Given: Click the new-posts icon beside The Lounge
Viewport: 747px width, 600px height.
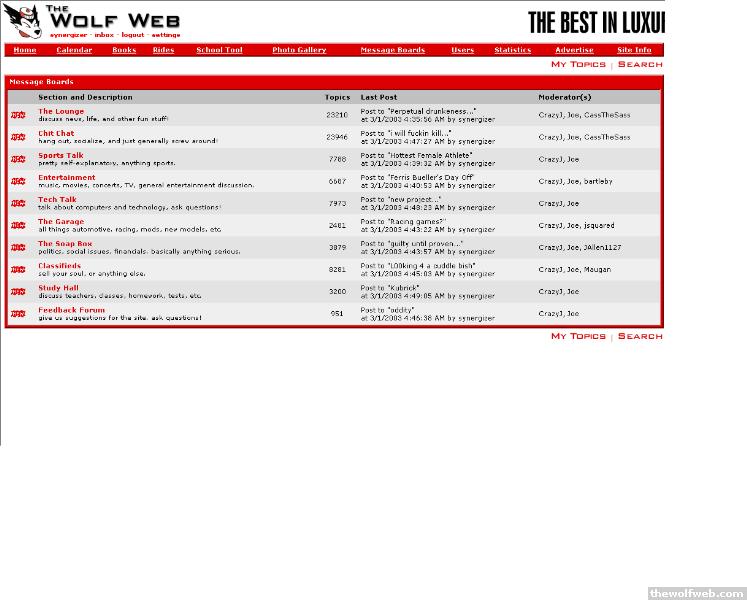Looking at the screenshot, I should coord(18,115).
